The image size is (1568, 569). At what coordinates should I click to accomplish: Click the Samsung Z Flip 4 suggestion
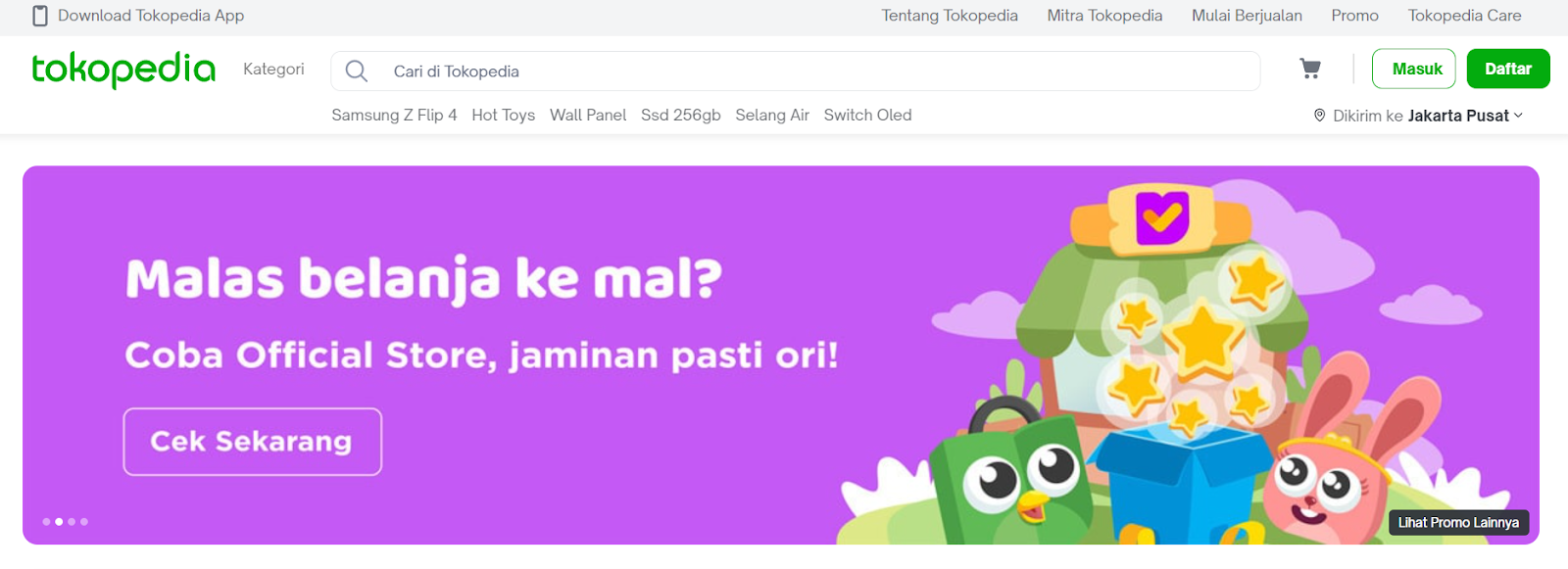click(x=394, y=115)
